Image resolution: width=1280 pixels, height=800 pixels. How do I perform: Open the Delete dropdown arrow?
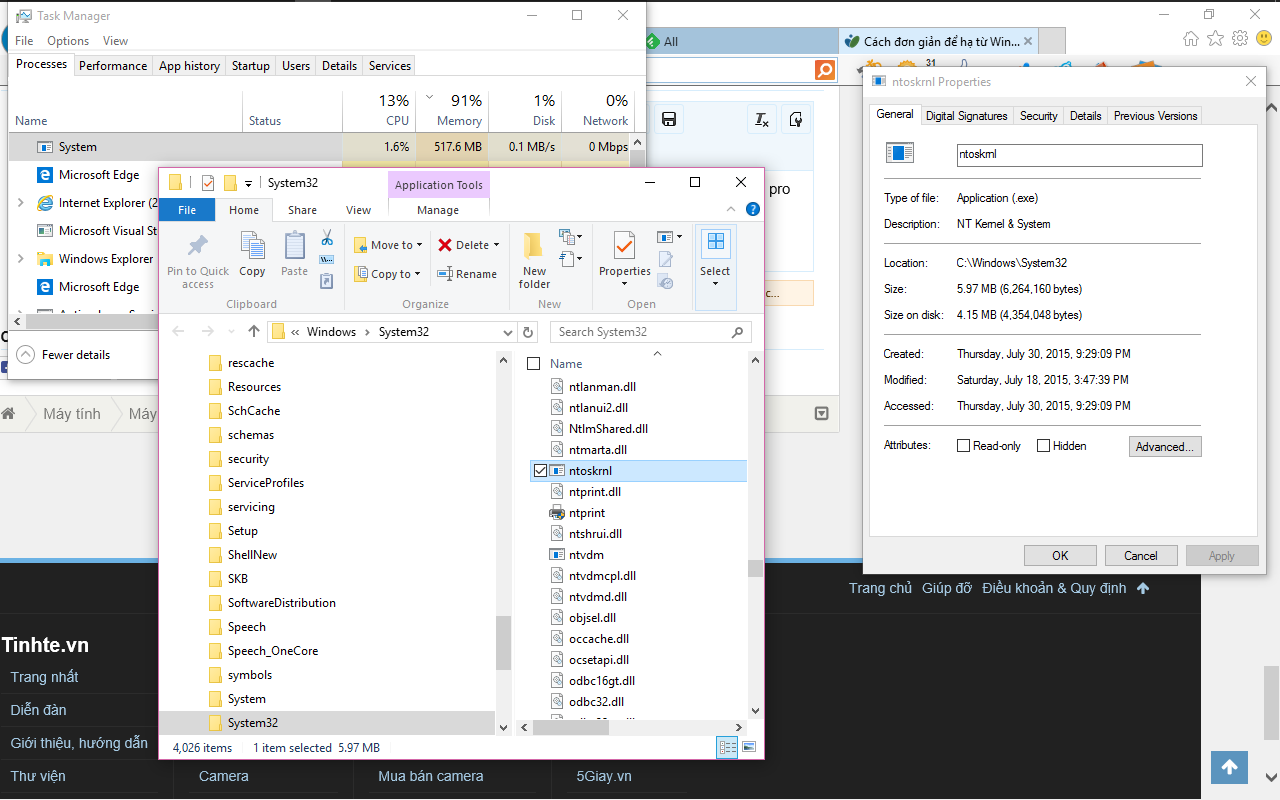[497, 245]
